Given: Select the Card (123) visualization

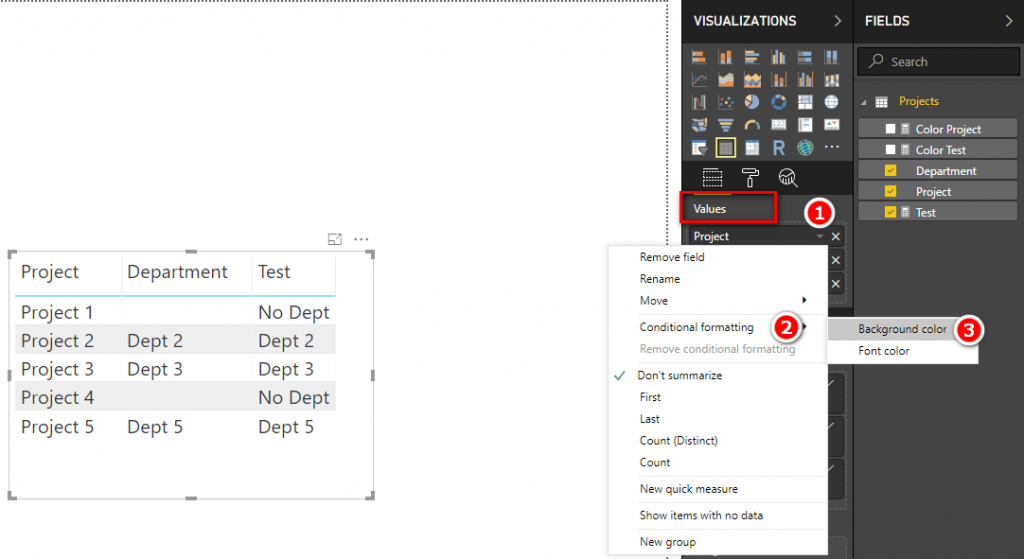Looking at the screenshot, I should tap(778, 125).
